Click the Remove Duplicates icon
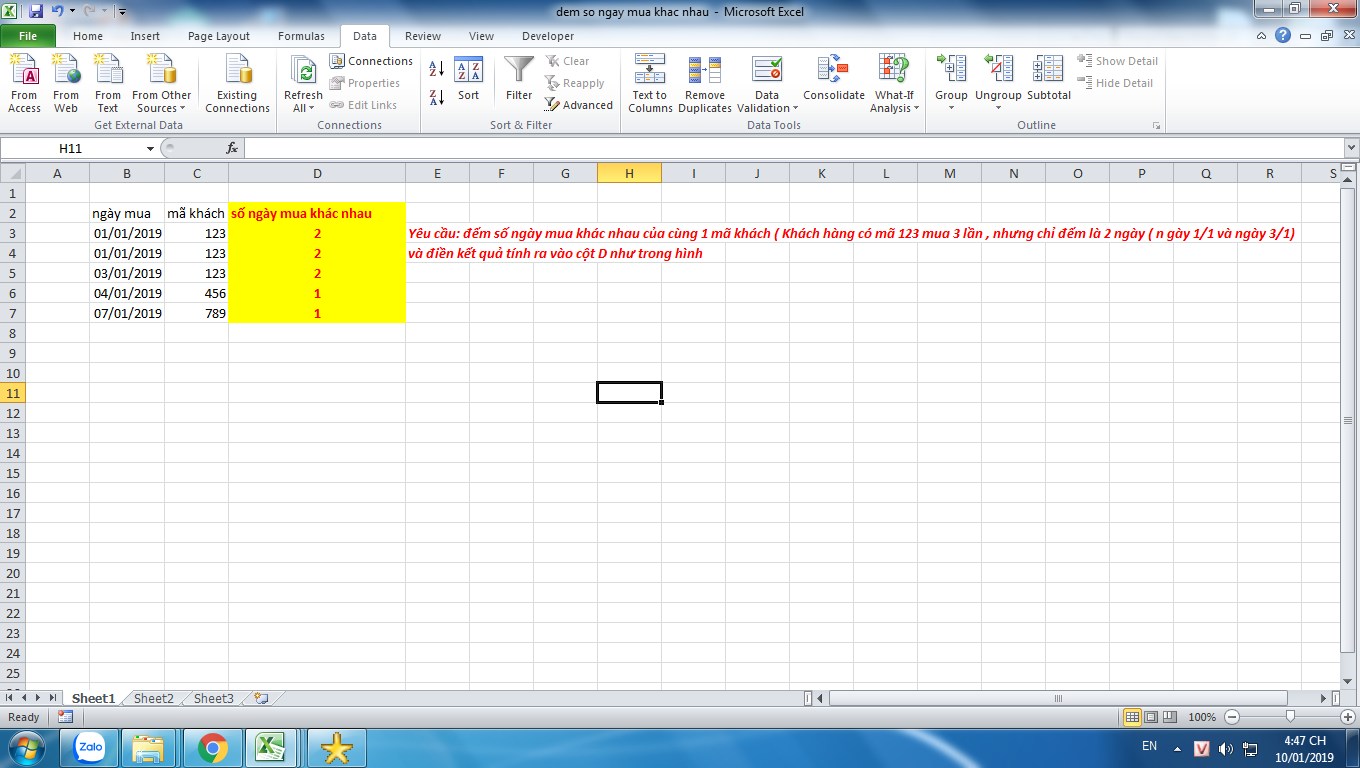This screenshot has height=768, width=1360. (705, 84)
